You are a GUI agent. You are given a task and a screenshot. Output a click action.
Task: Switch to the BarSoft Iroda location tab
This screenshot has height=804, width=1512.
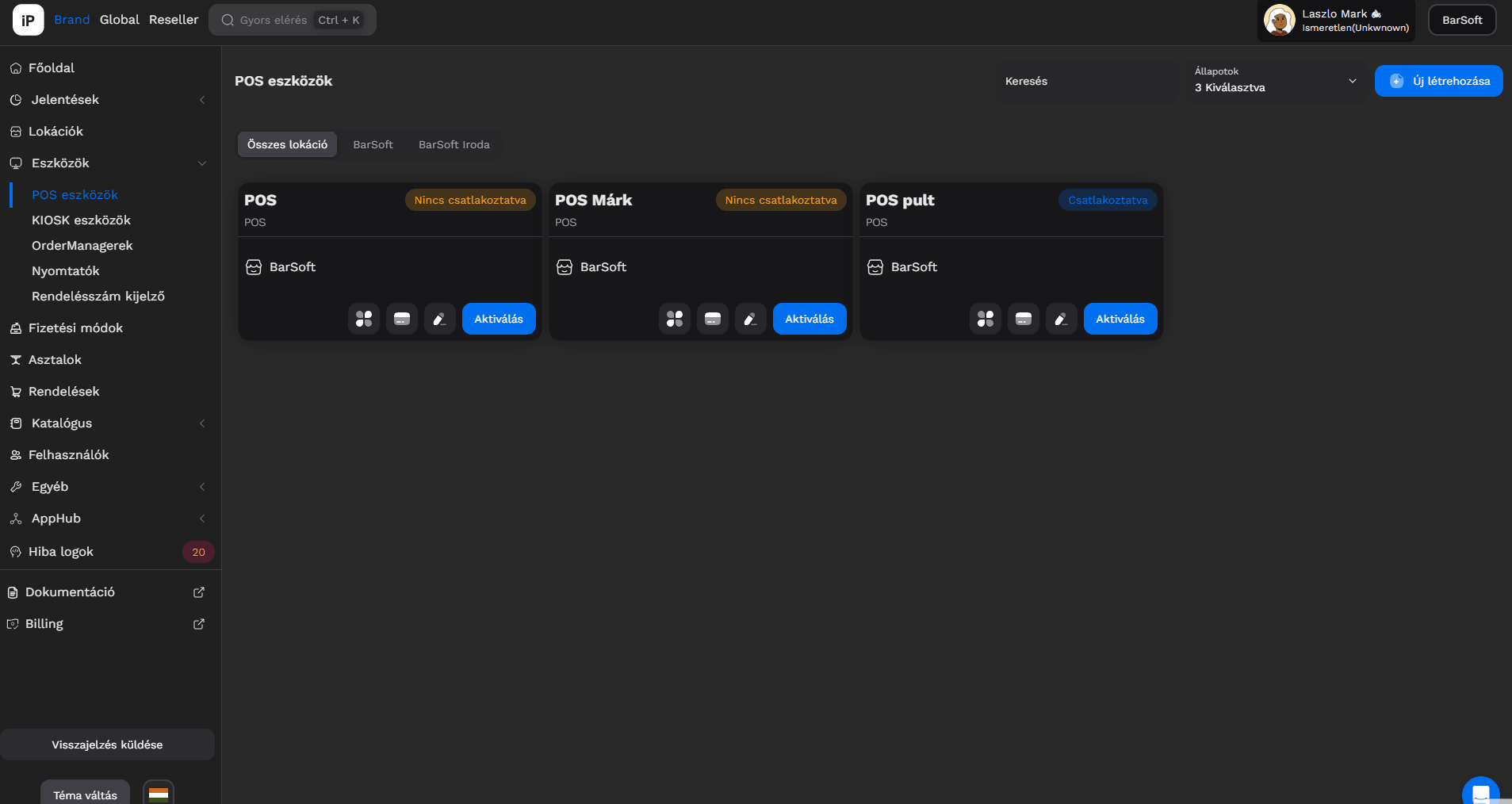pyautogui.click(x=454, y=144)
